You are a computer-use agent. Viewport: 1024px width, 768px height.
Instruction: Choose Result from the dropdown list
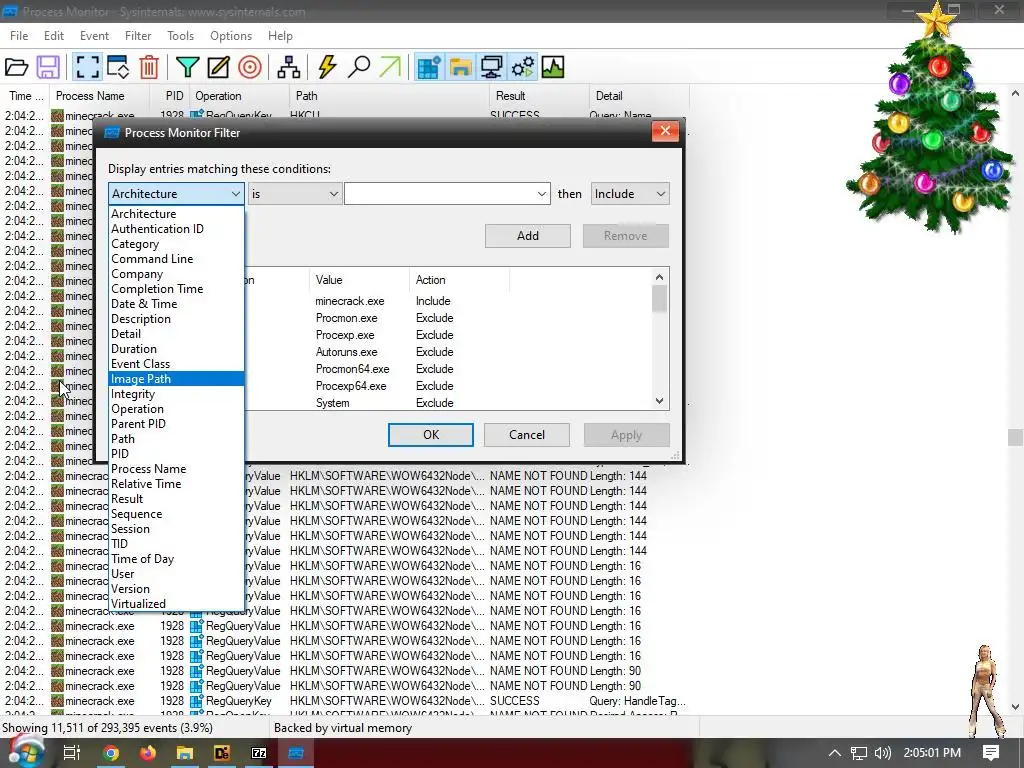176,499
